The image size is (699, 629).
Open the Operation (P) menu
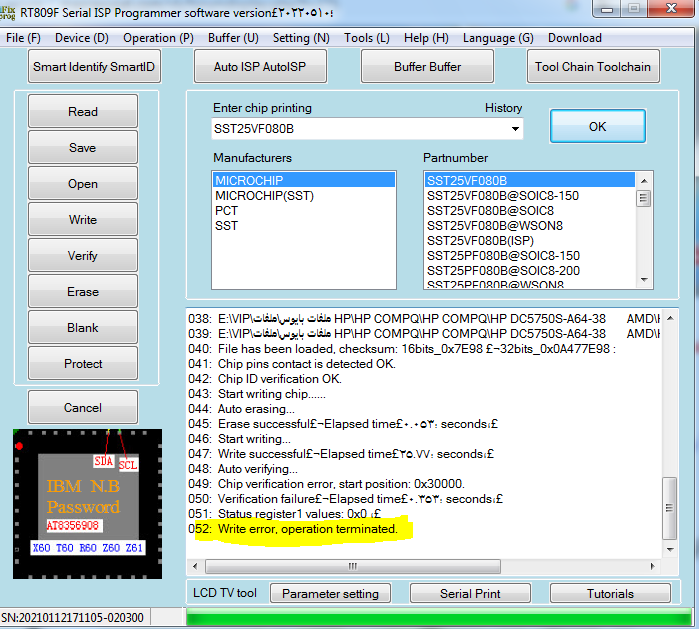coord(158,38)
